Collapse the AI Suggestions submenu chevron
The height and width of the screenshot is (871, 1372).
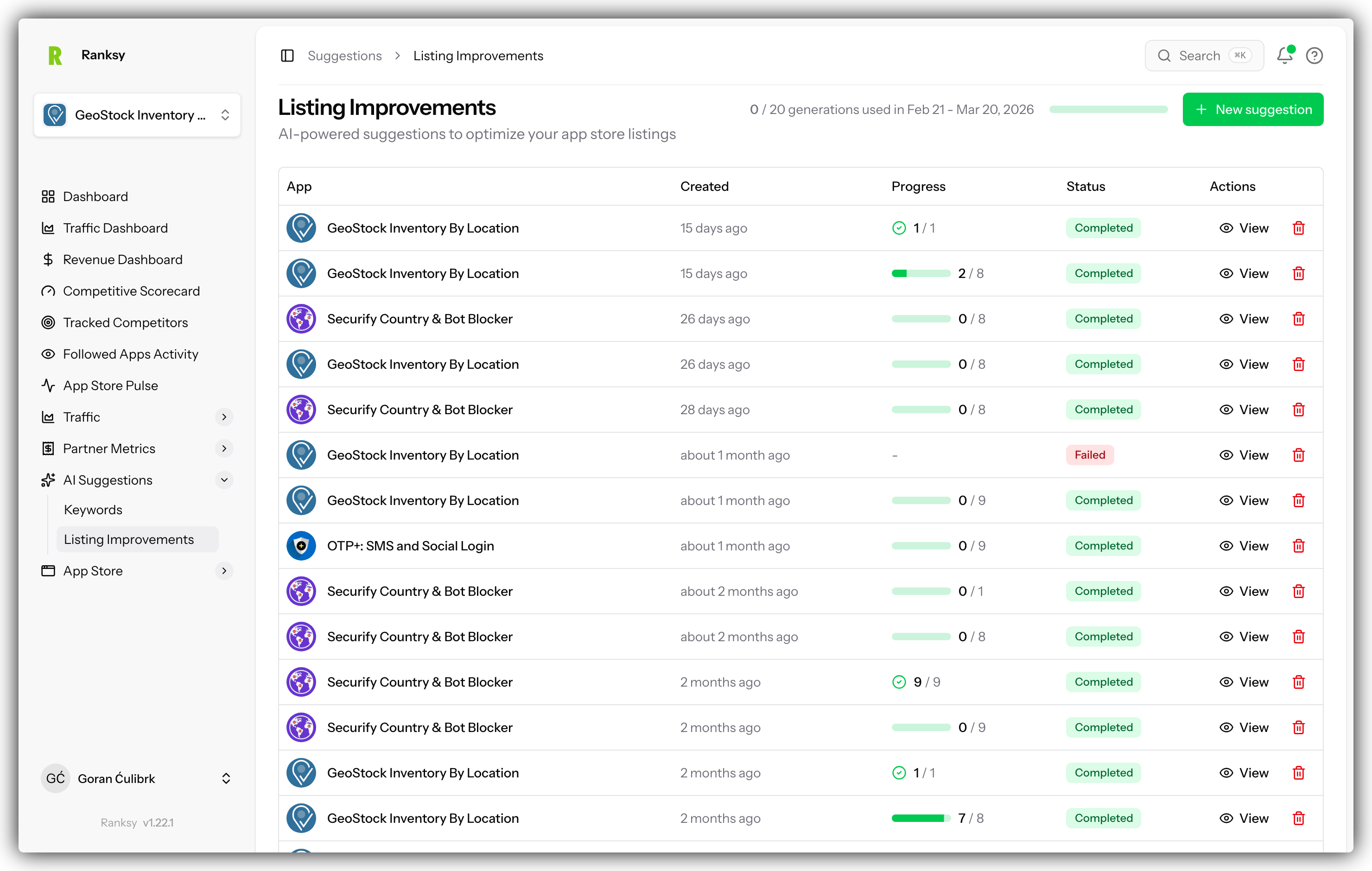click(x=224, y=480)
